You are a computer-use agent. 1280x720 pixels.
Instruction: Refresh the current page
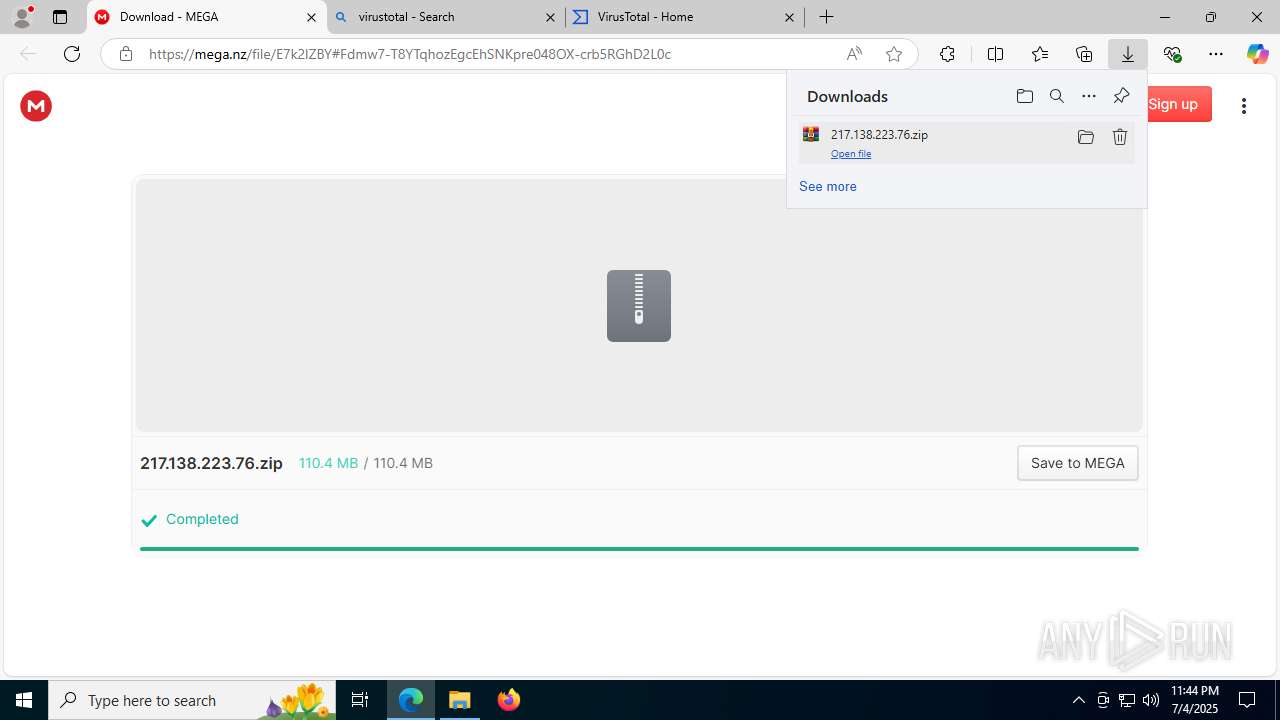pos(72,54)
